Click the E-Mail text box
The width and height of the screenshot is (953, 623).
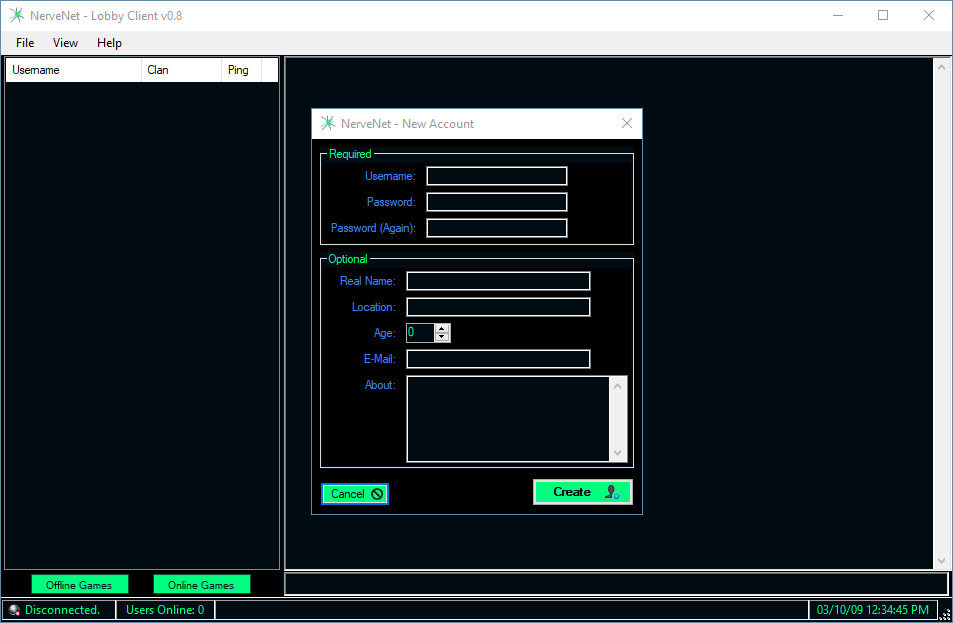(x=498, y=359)
